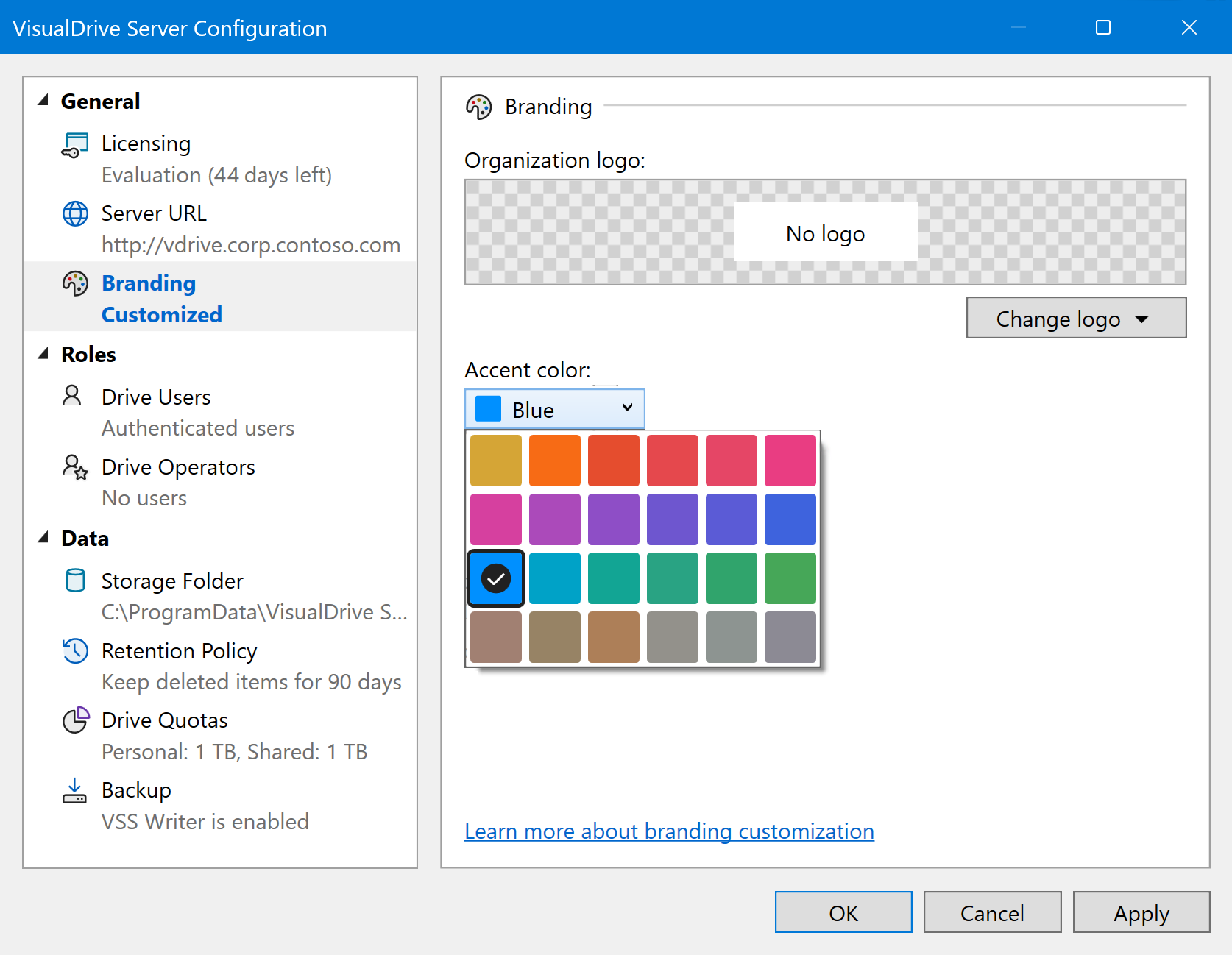The image size is (1232, 955).
Task: Click the Branding palette icon in sidebar
Action: [75, 284]
